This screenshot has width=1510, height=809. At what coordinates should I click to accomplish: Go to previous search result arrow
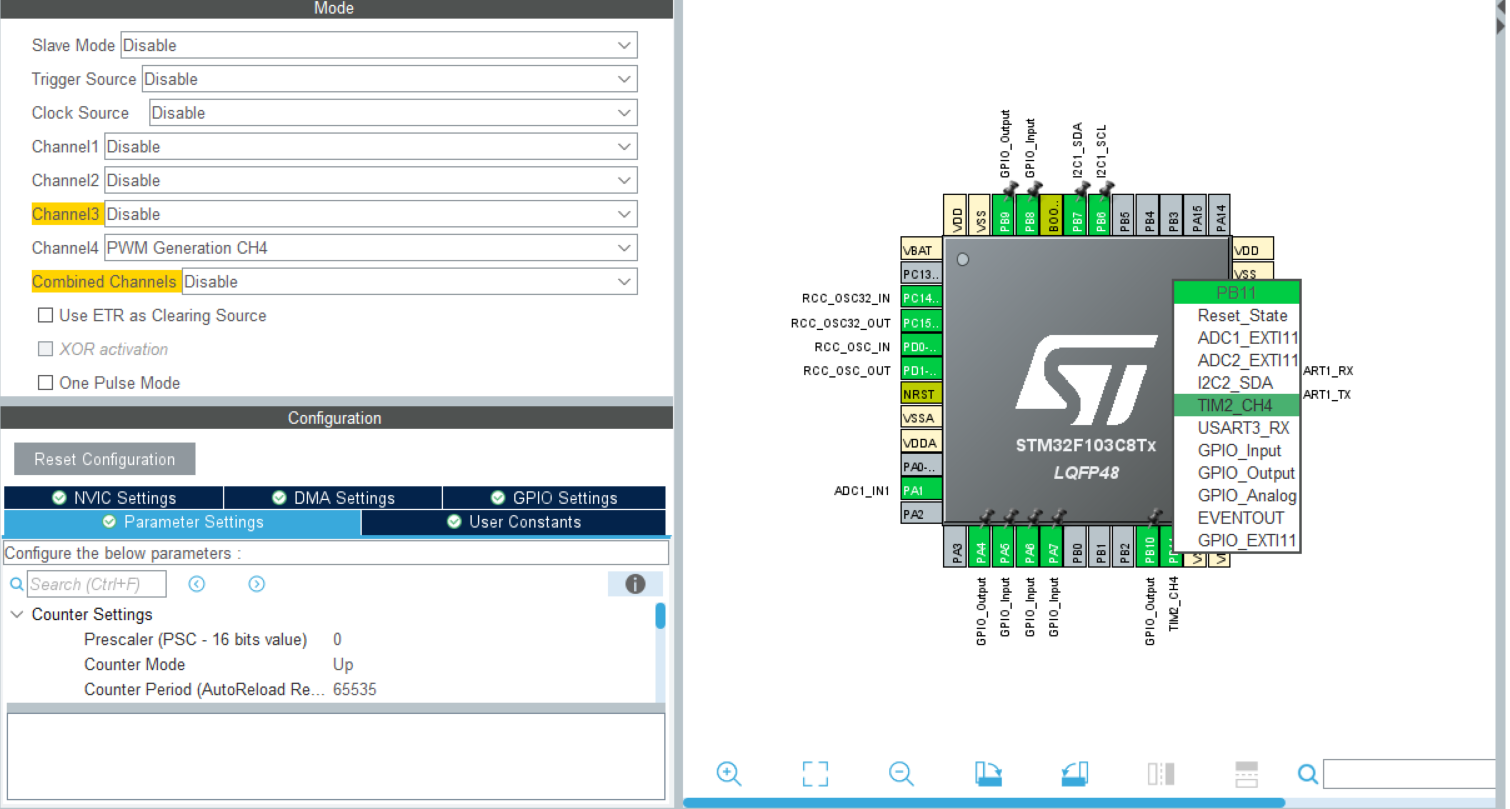(x=197, y=584)
